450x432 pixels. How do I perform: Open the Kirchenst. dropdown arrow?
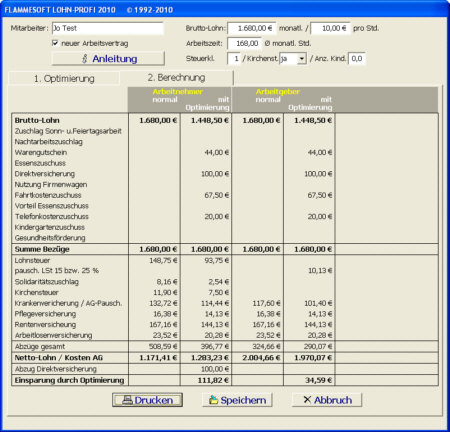coord(302,59)
